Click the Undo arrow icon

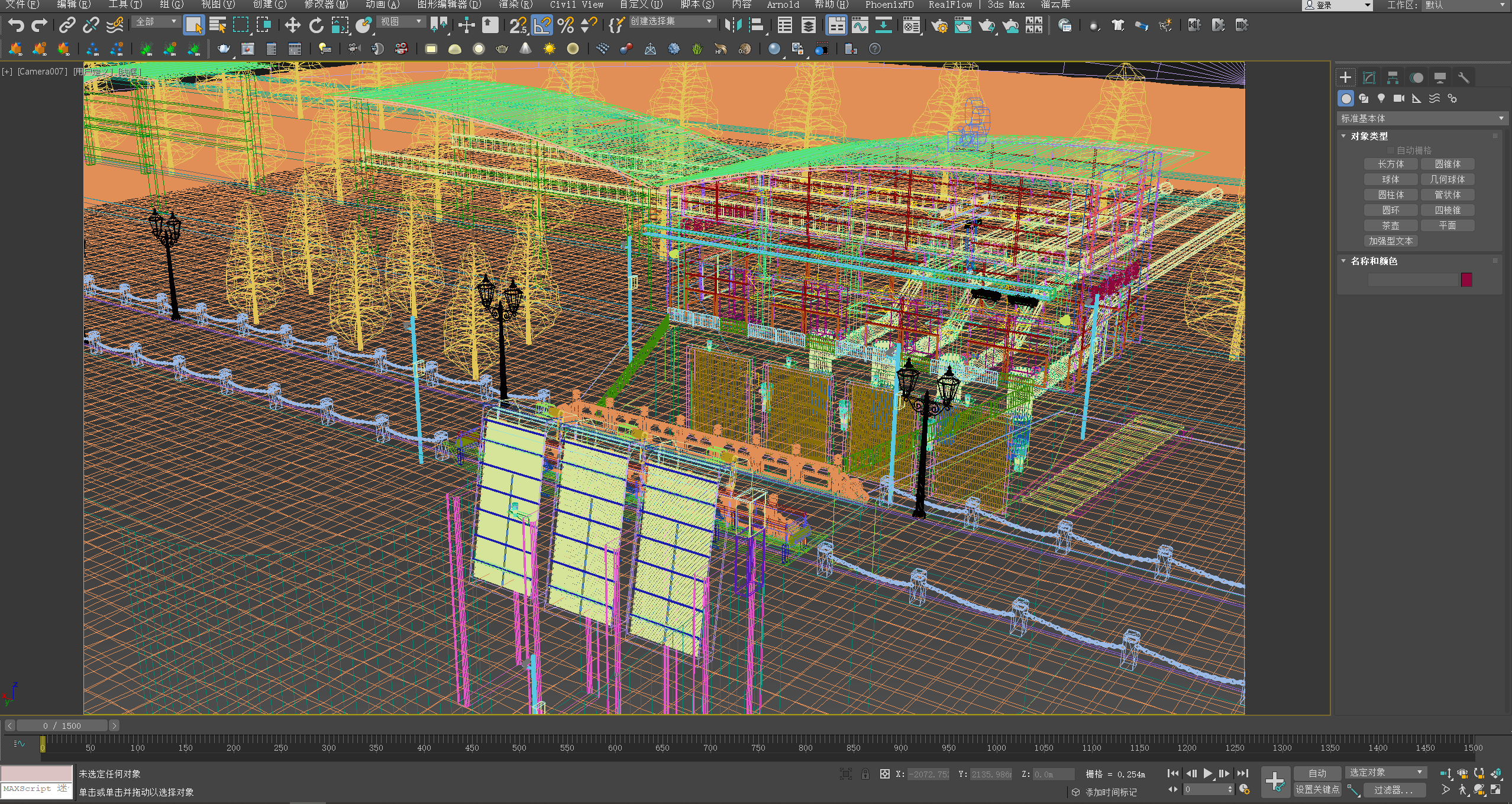16,25
